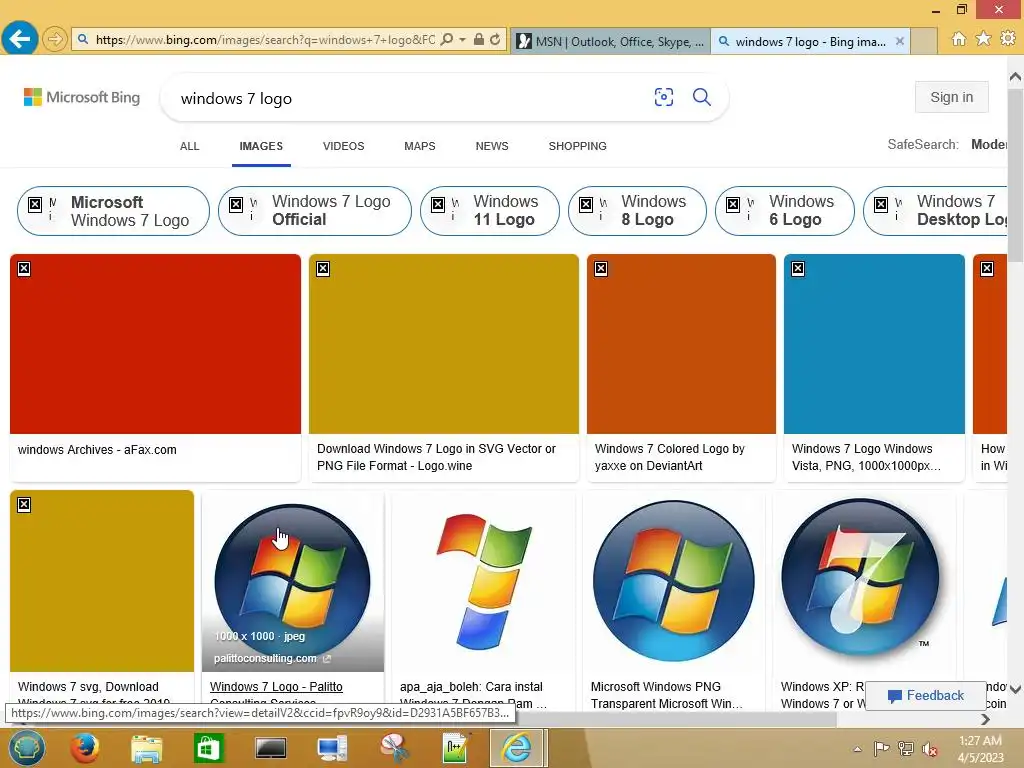Open the SHOPPING tab
This screenshot has width=1024, height=768.
tap(577, 146)
